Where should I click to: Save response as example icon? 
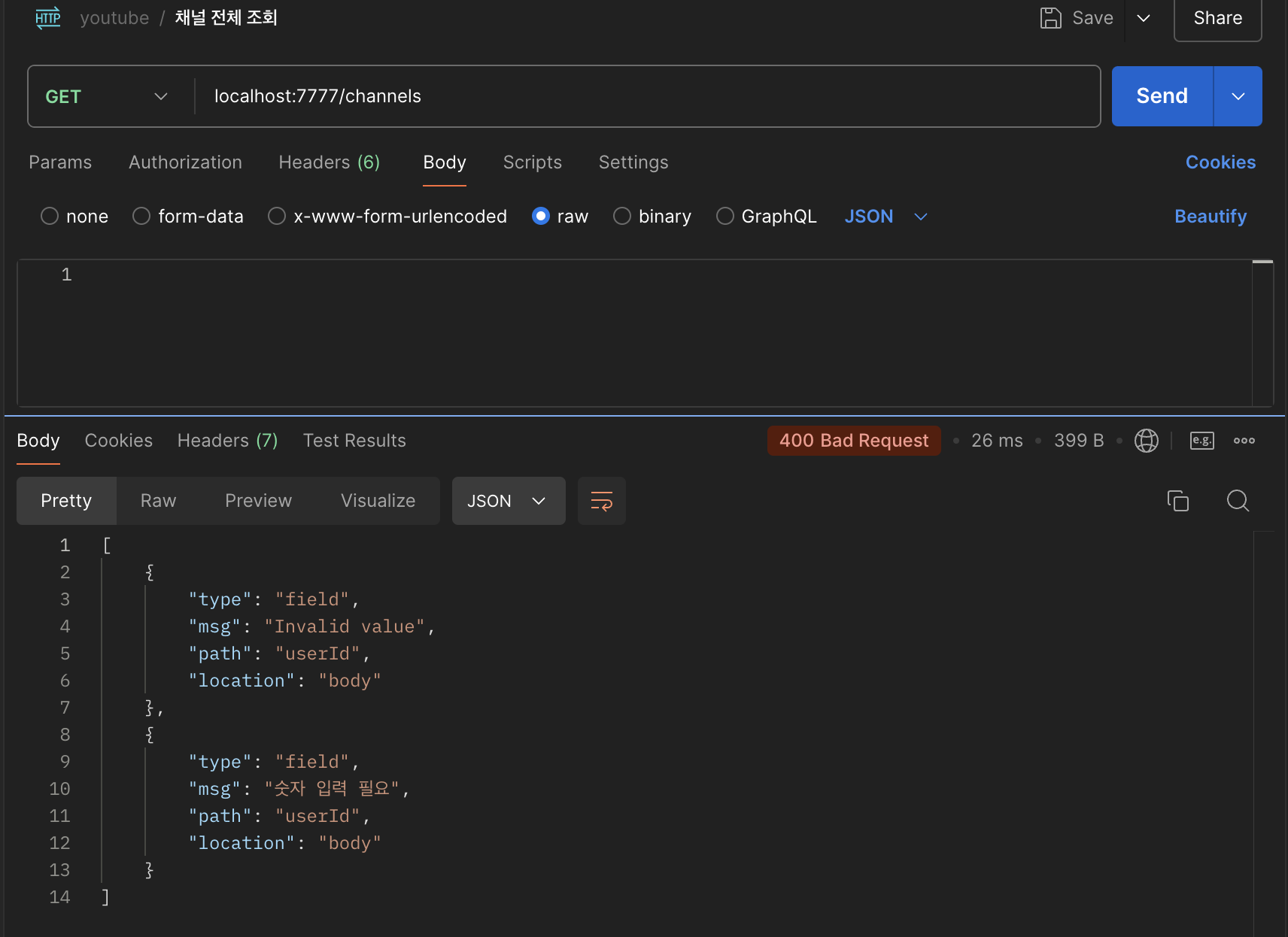pos(1202,441)
